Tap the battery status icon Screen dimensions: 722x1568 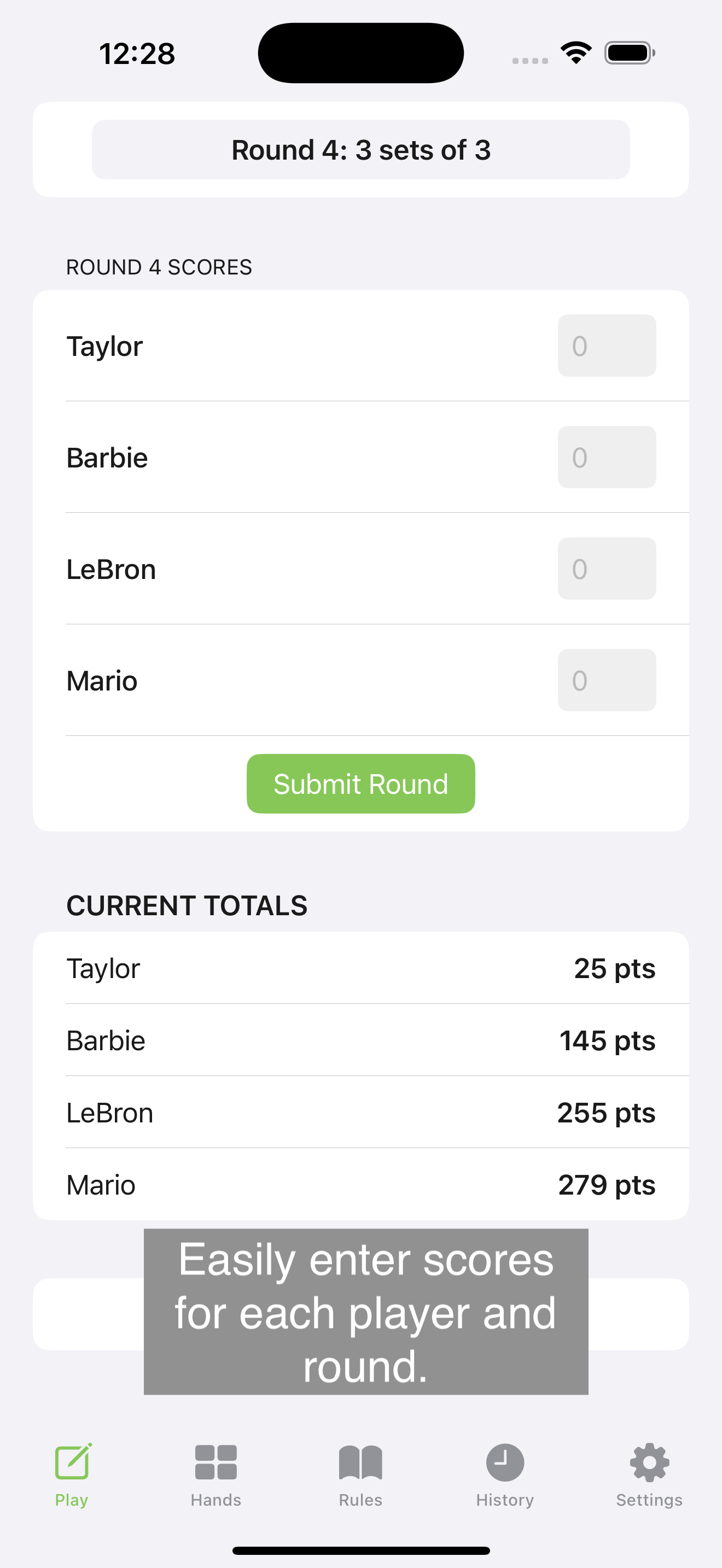(x=630, y=53)
